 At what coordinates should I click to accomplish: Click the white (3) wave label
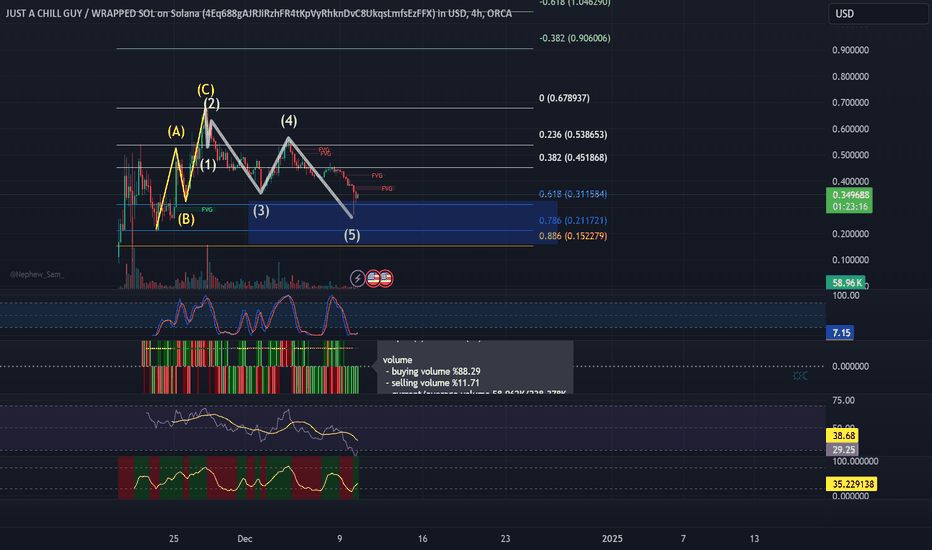(261, 210)
